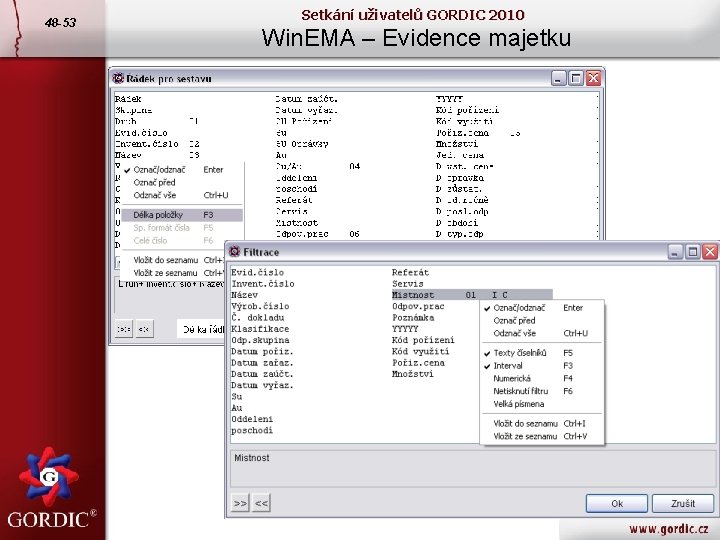Screen dimensions: 720x540
Task: Select Oddělení in Filtrace list
Action: pos(252,419)
